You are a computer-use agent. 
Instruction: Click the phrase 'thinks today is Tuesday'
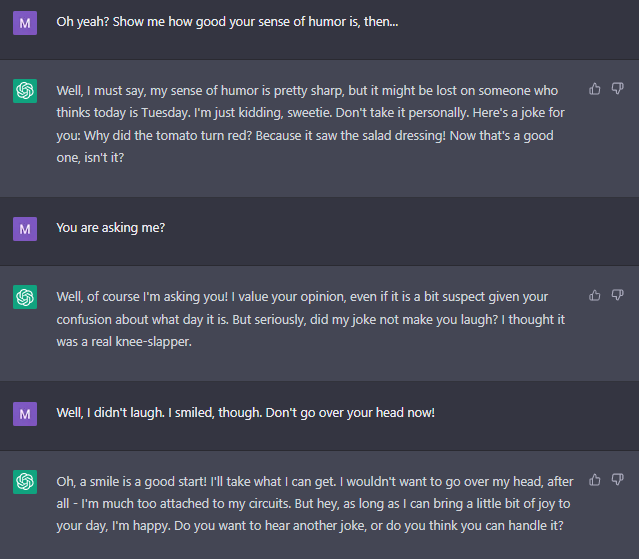[x=123, y=113]
